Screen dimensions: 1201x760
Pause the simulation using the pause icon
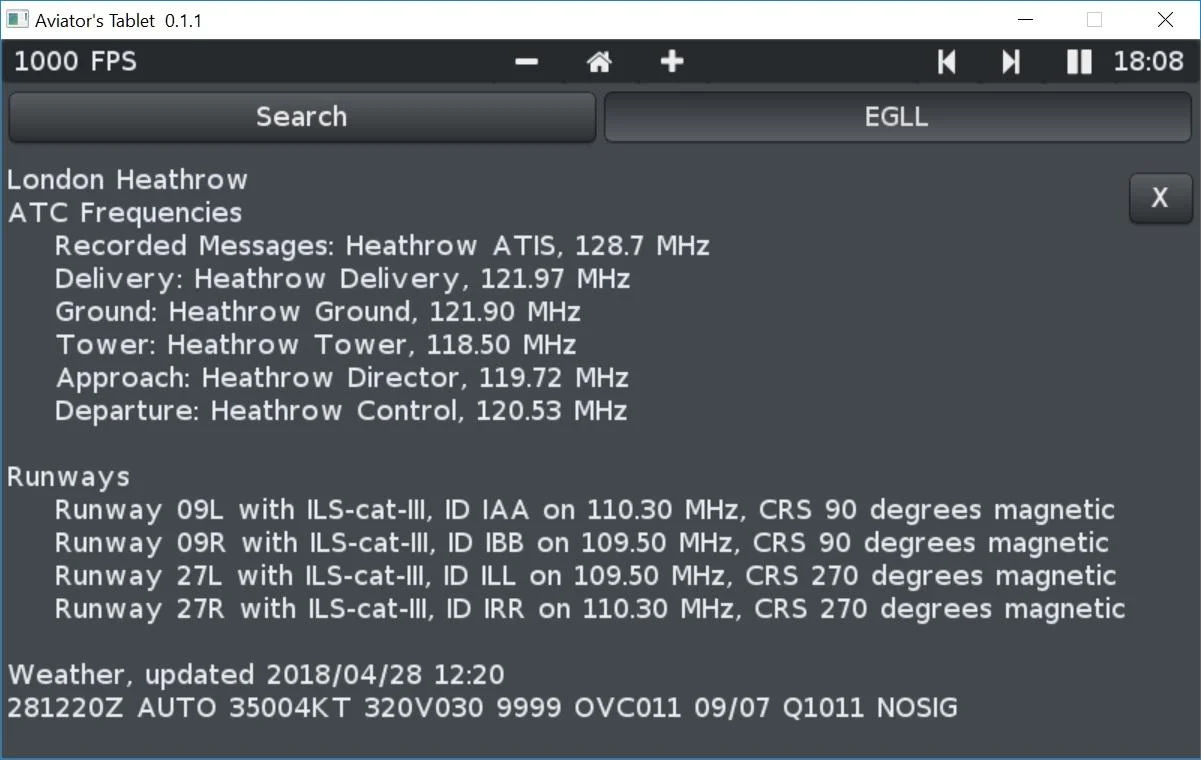pyautogui.click(x=1078, y=61)
